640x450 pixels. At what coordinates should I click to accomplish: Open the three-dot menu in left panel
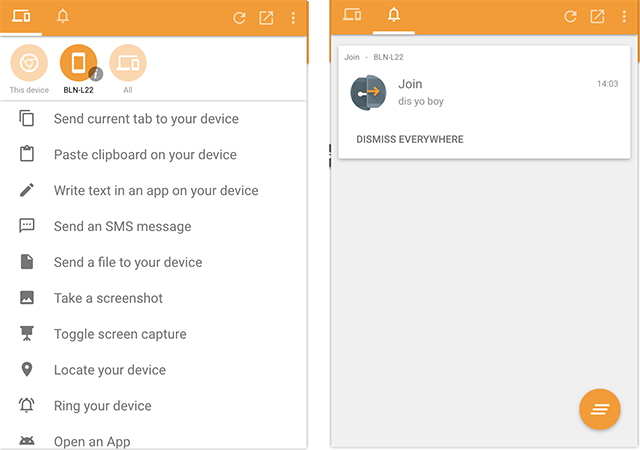293,18
